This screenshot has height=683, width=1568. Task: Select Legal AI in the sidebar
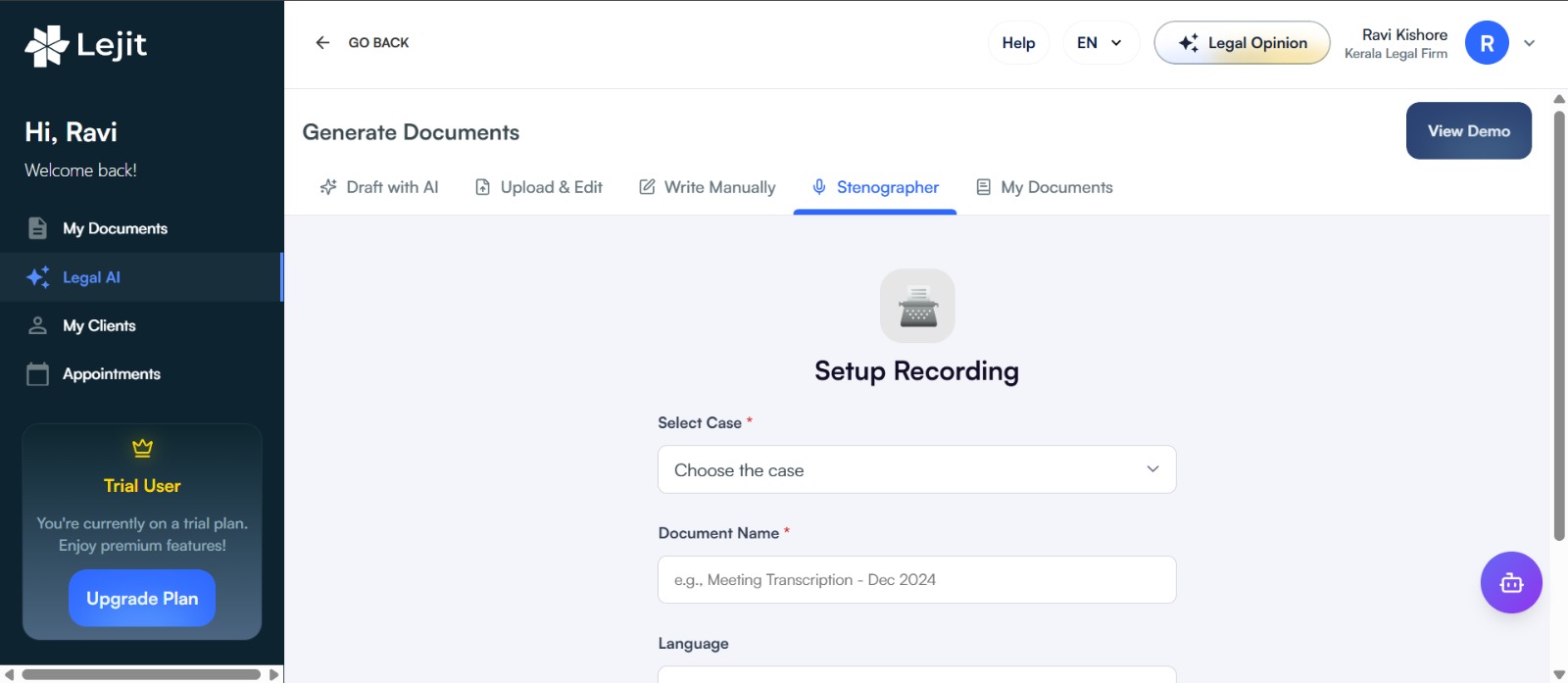coord(91,277)
